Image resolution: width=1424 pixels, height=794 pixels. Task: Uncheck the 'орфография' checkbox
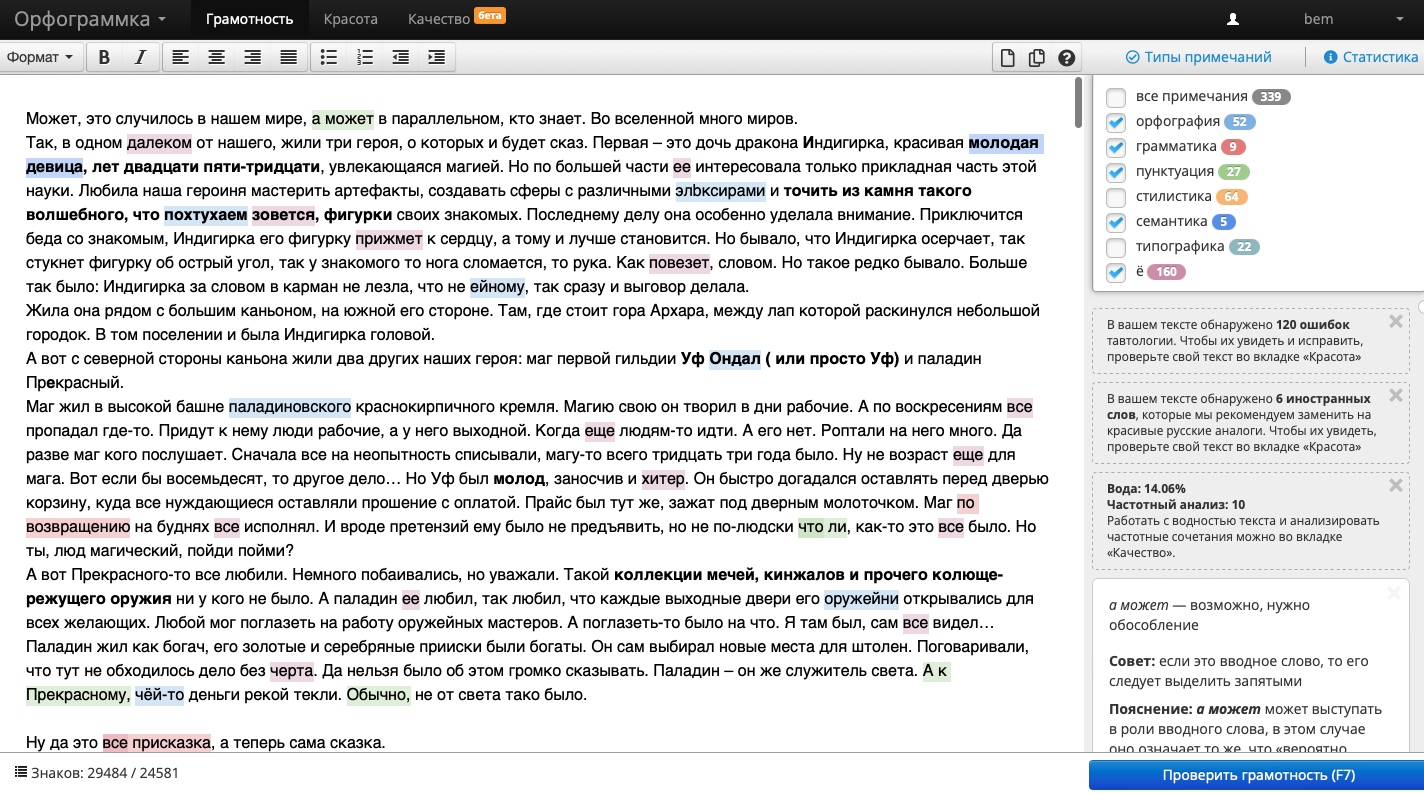(x=1116, y=122)
